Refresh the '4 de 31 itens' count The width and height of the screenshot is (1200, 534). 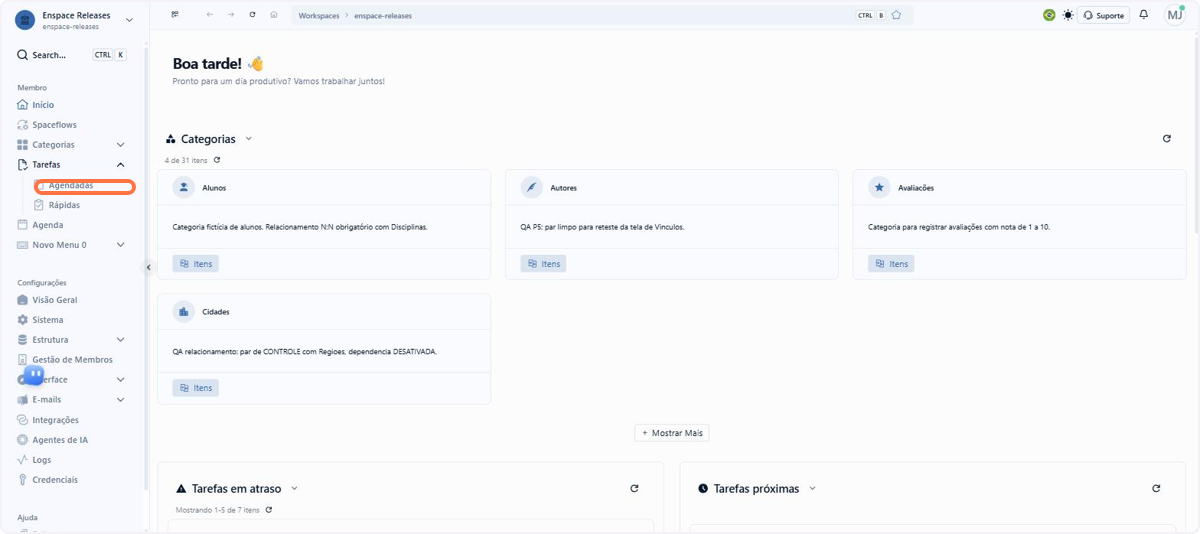217,160
